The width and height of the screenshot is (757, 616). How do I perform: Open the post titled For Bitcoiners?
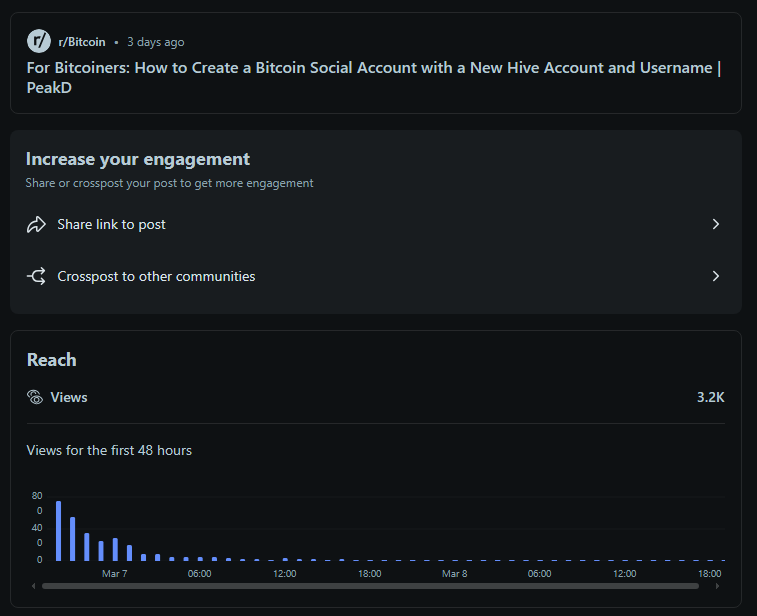click(374, 77)
